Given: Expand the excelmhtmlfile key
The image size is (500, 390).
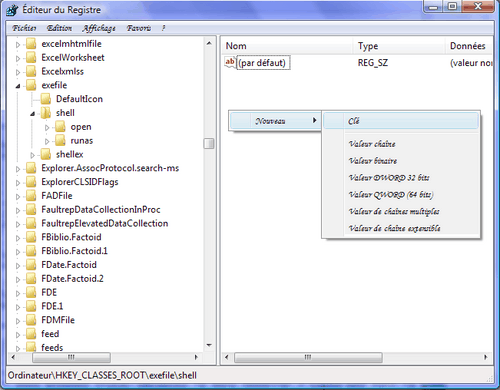Looking at the screenshot, I should pyautogui.click(x=18, y=44).
